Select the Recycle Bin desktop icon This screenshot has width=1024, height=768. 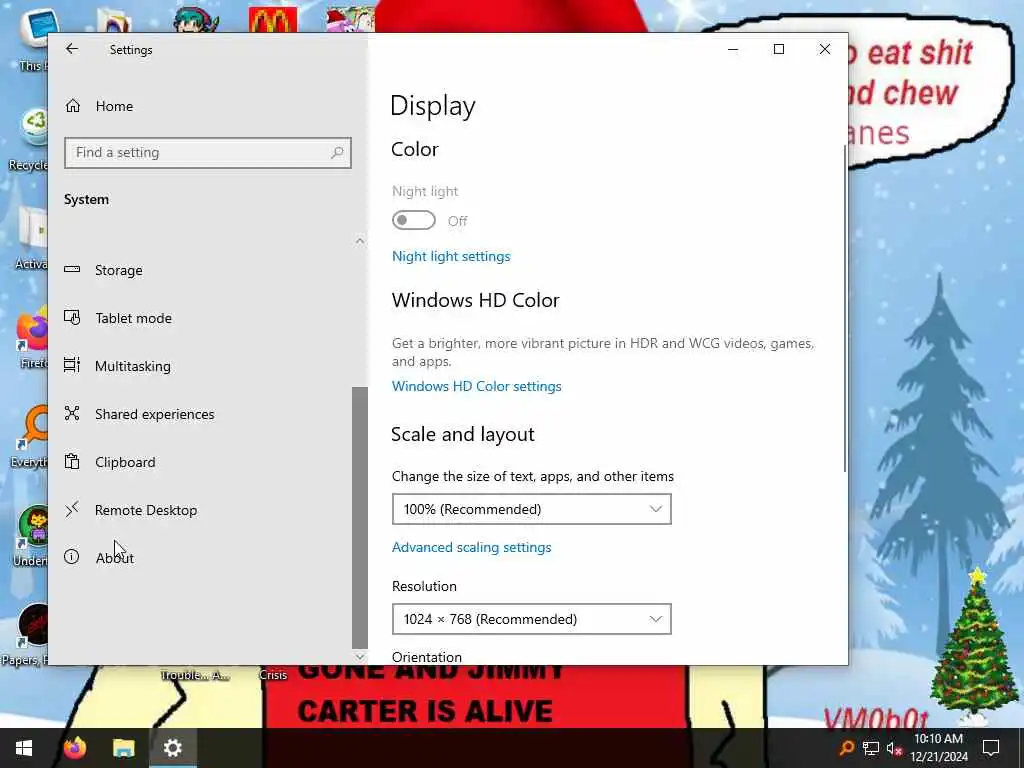click(x=31, y=140)
